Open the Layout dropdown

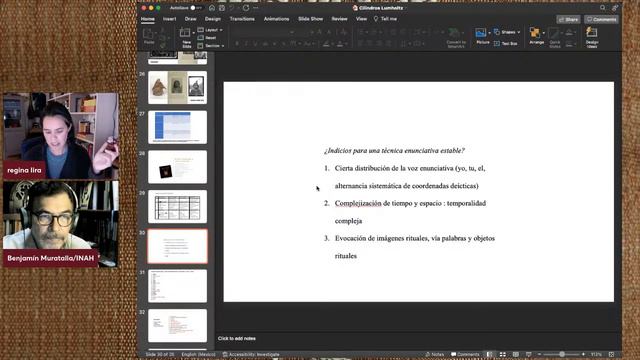tap(210, 30)
